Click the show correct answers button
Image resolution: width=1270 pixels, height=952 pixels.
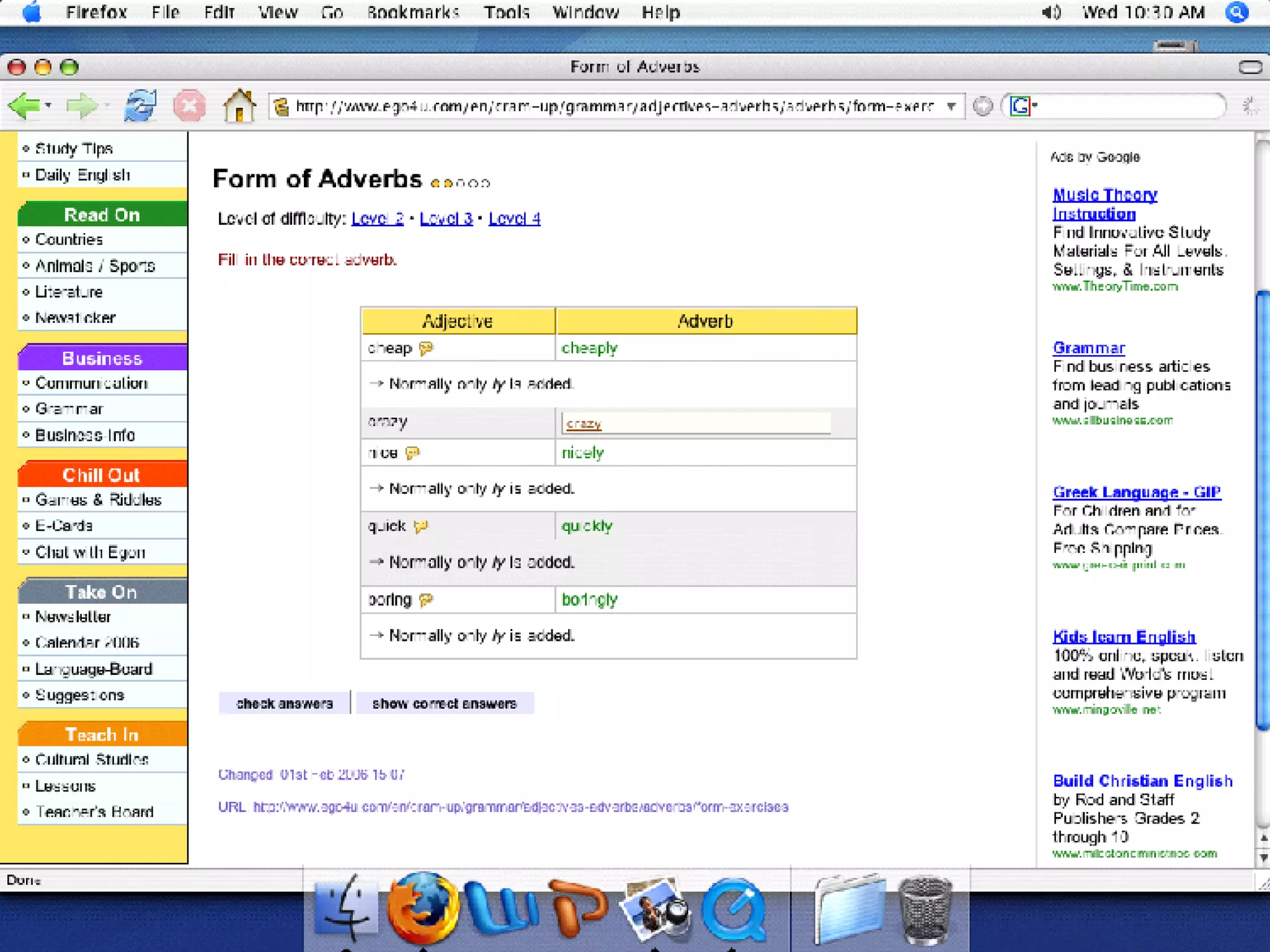(x=444, y=703)
